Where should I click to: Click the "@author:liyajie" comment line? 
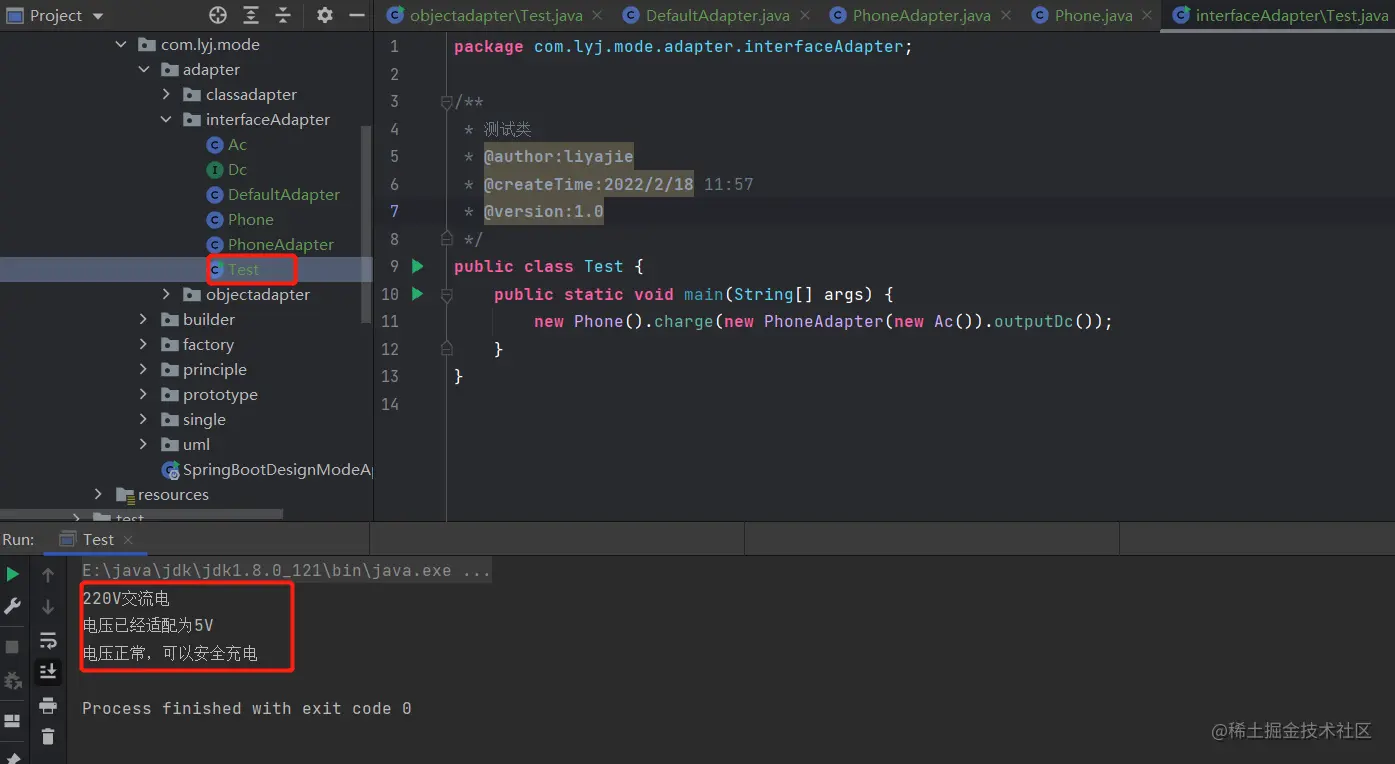point(558,156)
